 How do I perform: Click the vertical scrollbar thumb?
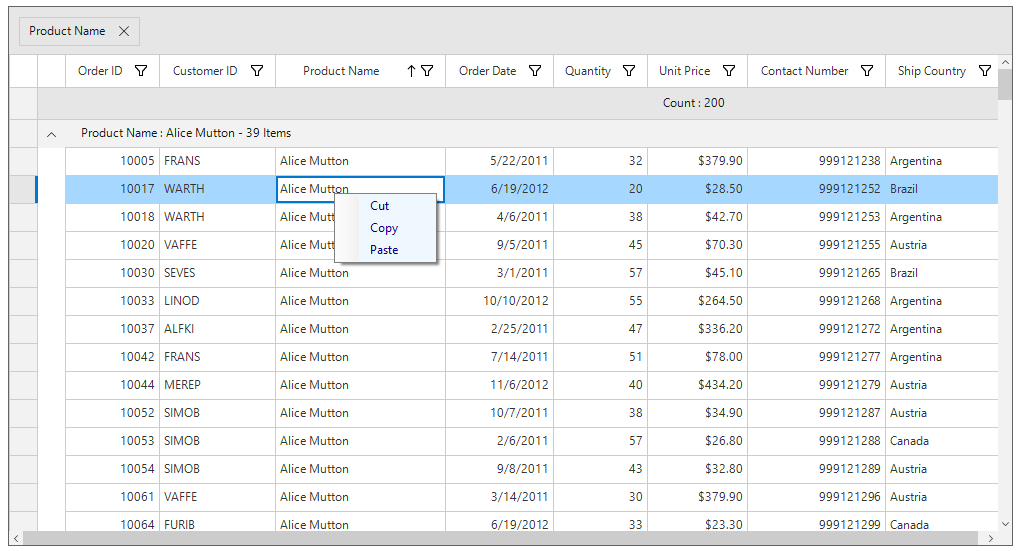[1005, 84]
